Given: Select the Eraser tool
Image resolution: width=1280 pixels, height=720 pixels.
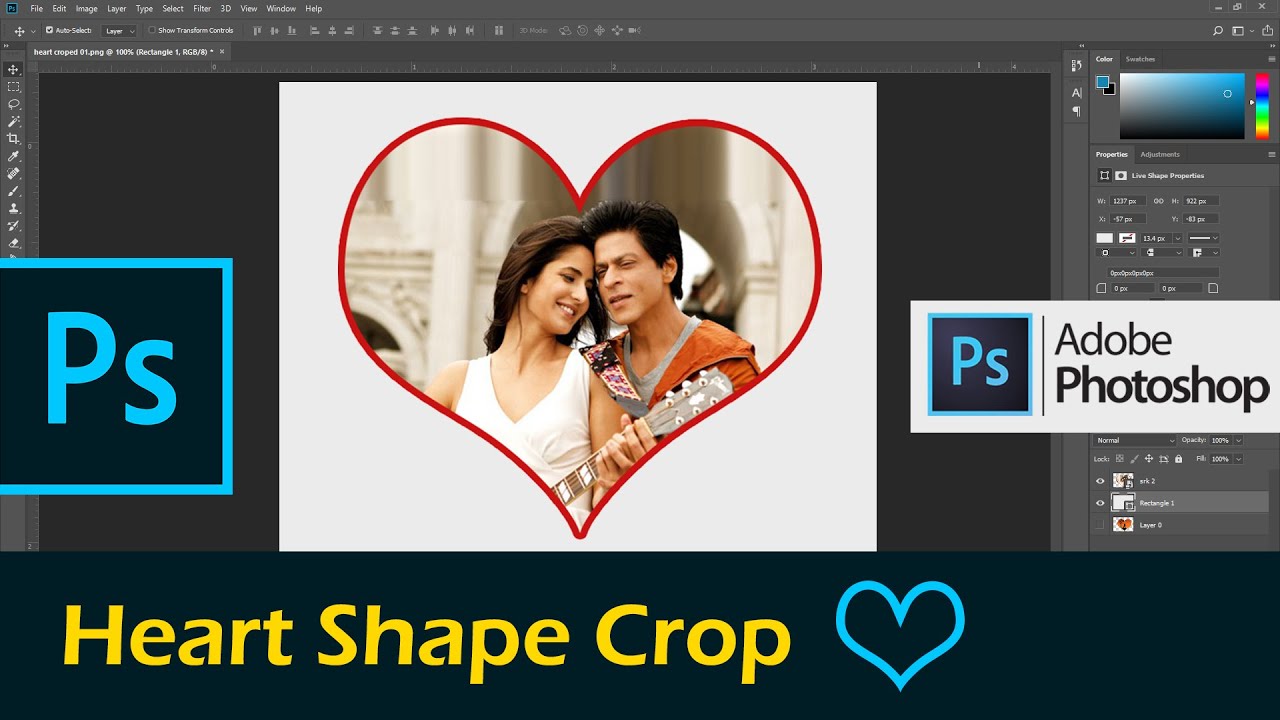Looking at the screenshot, I should (x=13, y=242).
